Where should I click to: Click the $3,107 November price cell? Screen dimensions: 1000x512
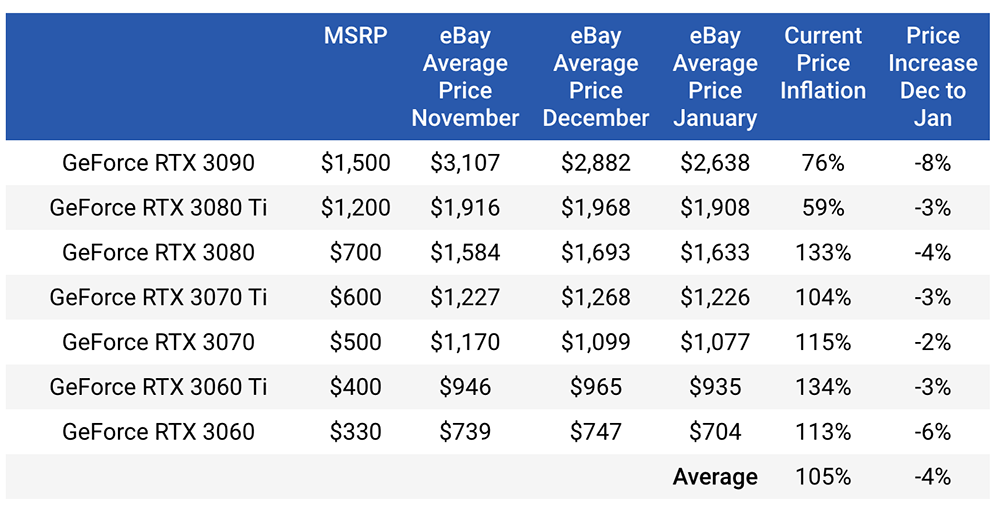click(465, 163)
